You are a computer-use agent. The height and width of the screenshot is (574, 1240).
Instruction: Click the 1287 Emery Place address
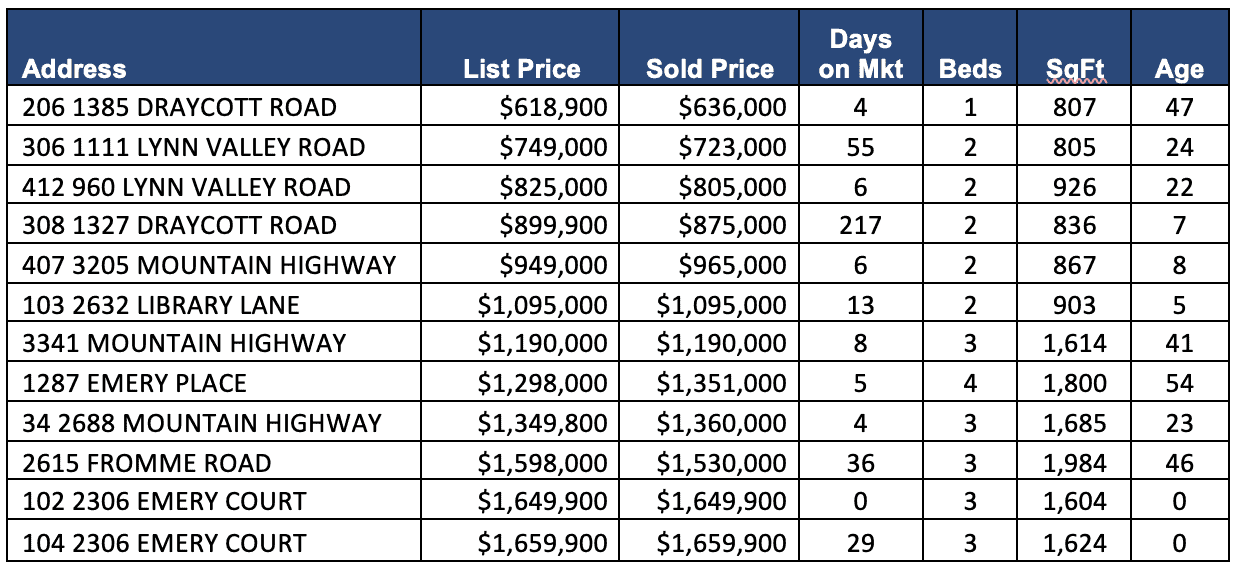point(134,383)
